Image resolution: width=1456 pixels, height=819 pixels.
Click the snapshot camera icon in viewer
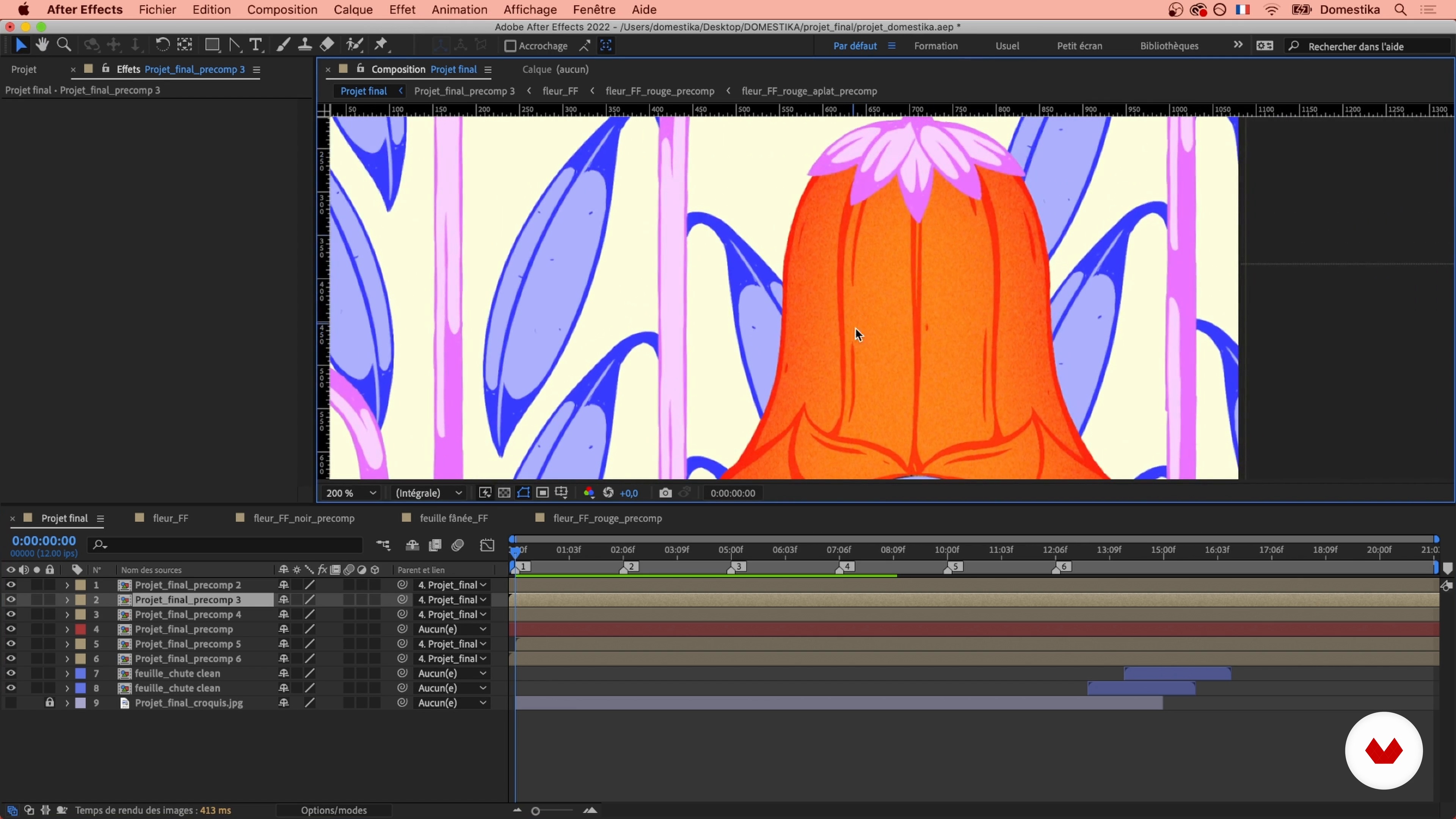coord(665,493)
